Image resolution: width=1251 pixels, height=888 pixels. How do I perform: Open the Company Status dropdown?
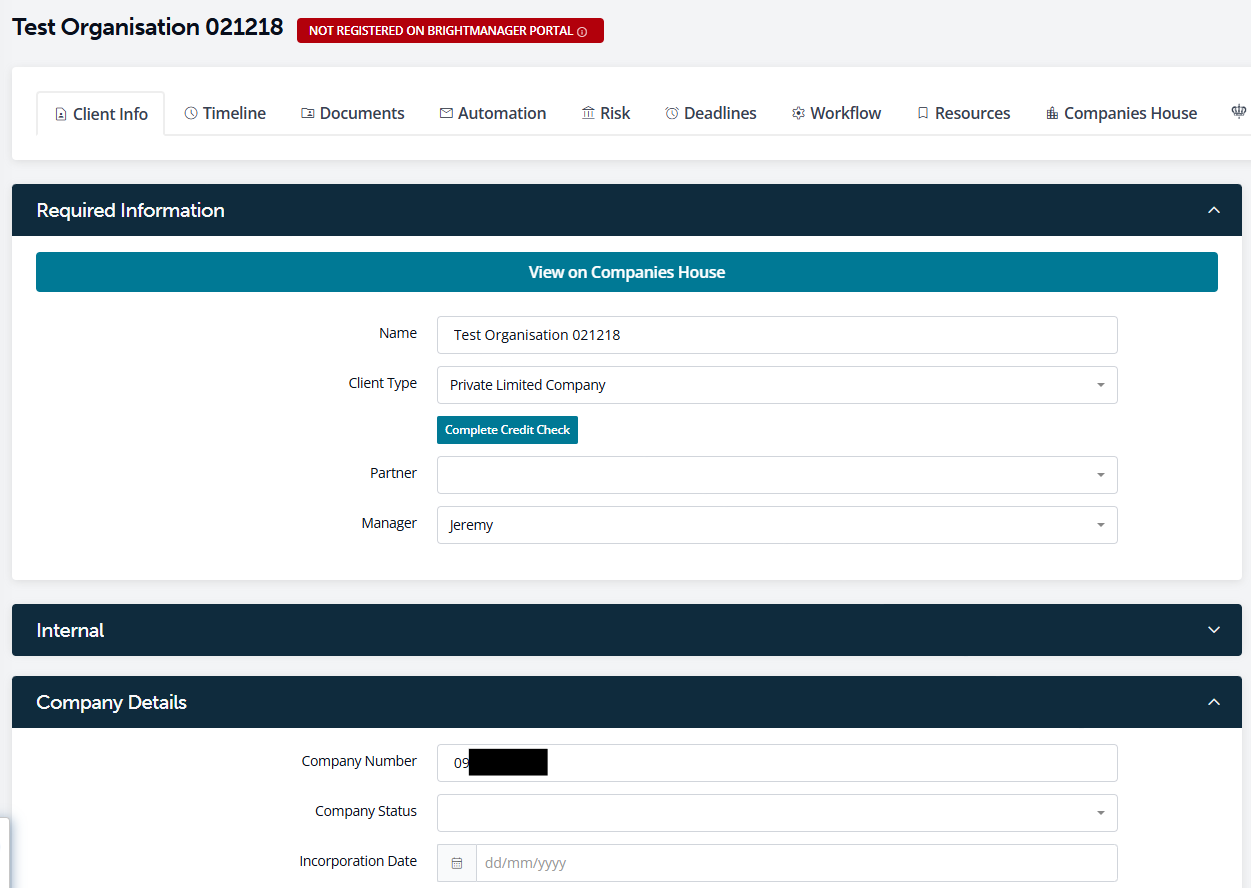click(x=776, y=813)
